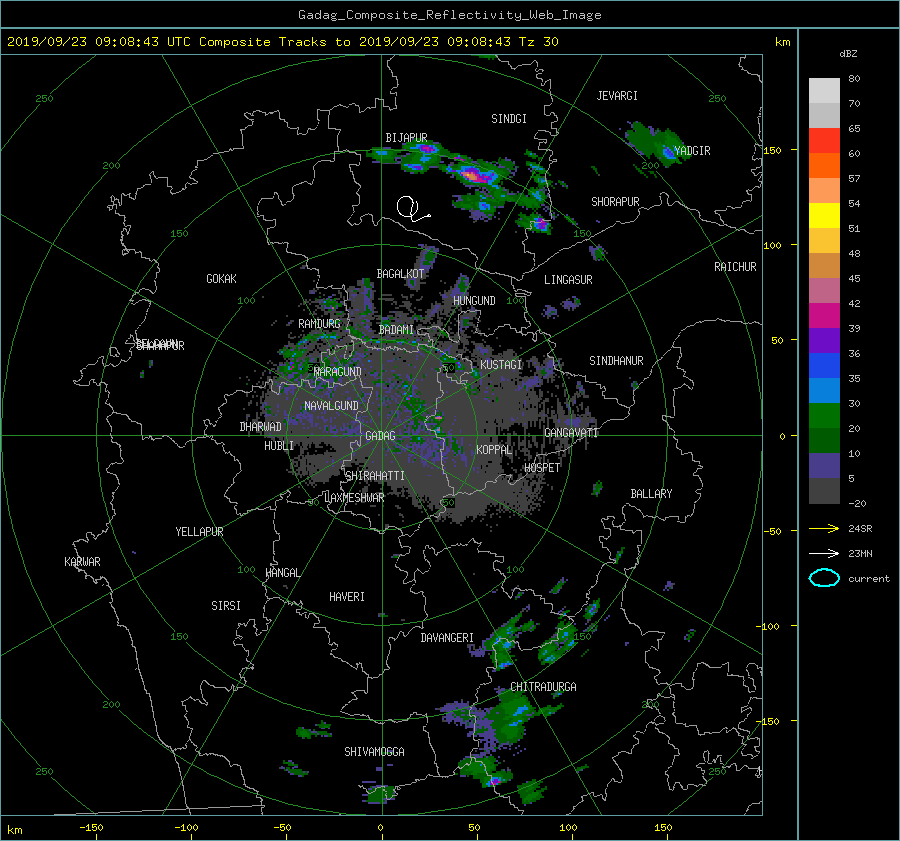Click the SINDHANUR city label
Image resolution: width=900 pixels, height=841 pixels.
616,361
